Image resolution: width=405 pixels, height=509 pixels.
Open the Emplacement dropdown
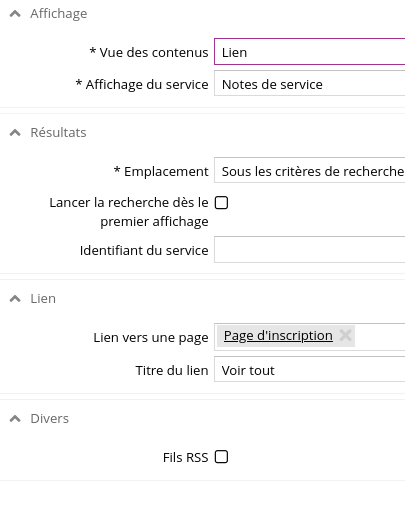point(309,170)
